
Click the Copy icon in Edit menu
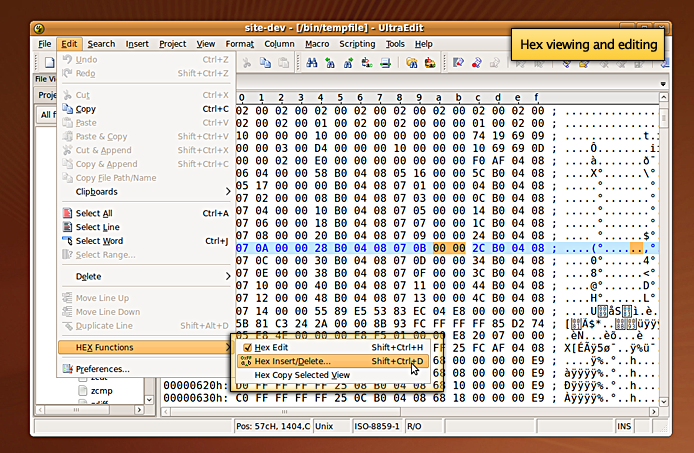(x=67, y=109)
